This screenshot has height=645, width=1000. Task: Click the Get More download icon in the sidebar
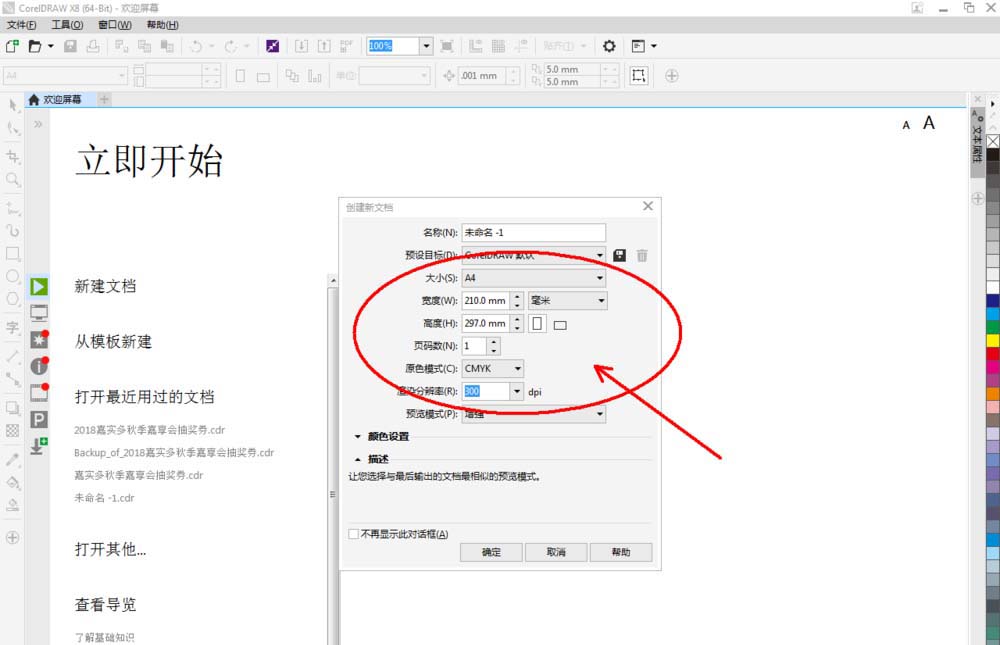38,445
